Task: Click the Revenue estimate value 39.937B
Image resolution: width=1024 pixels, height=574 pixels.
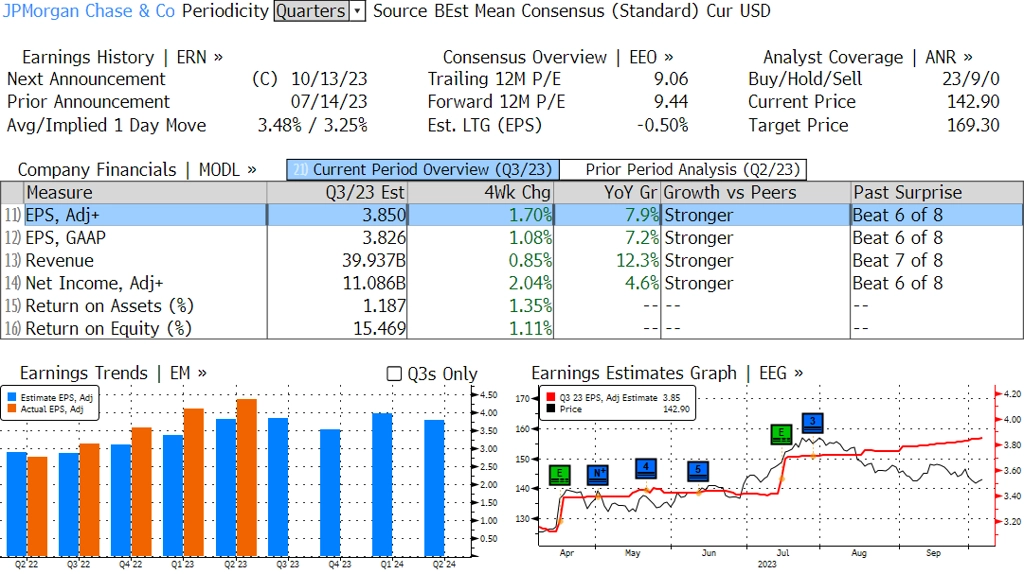Action: pyautogui.click(x=374, y=261)
